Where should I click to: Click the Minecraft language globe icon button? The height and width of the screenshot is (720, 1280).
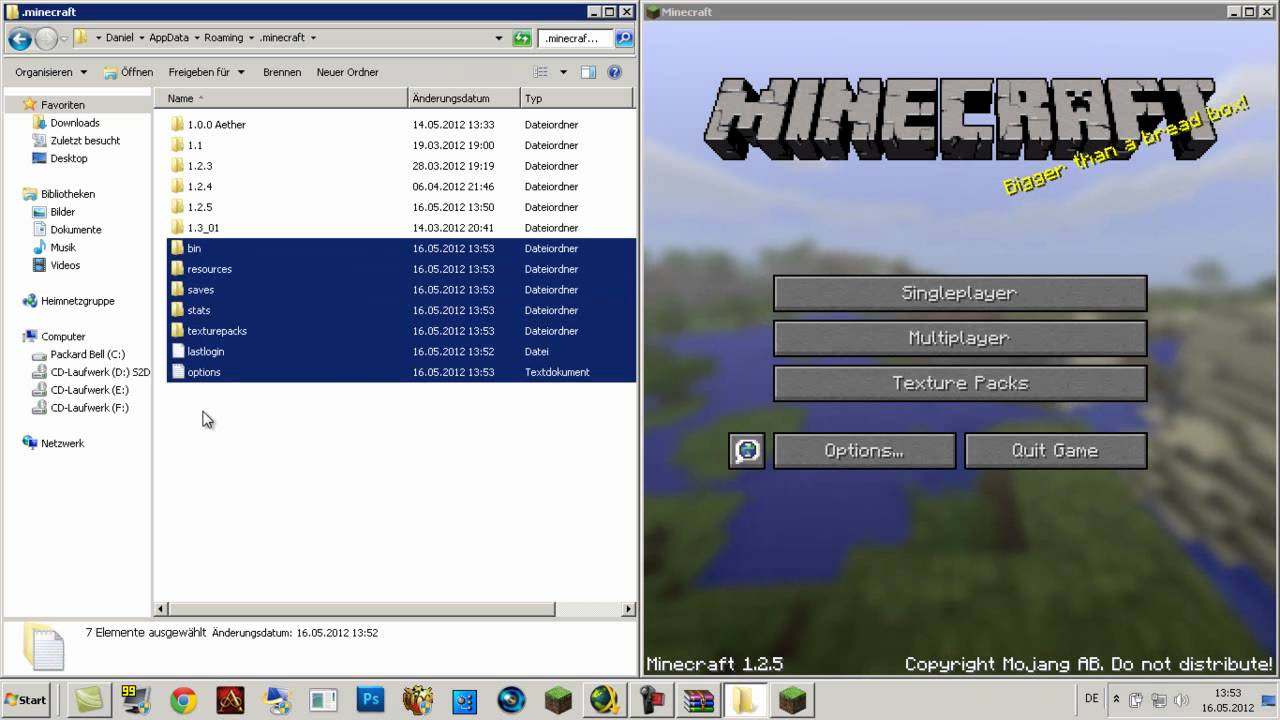point(747,451)
